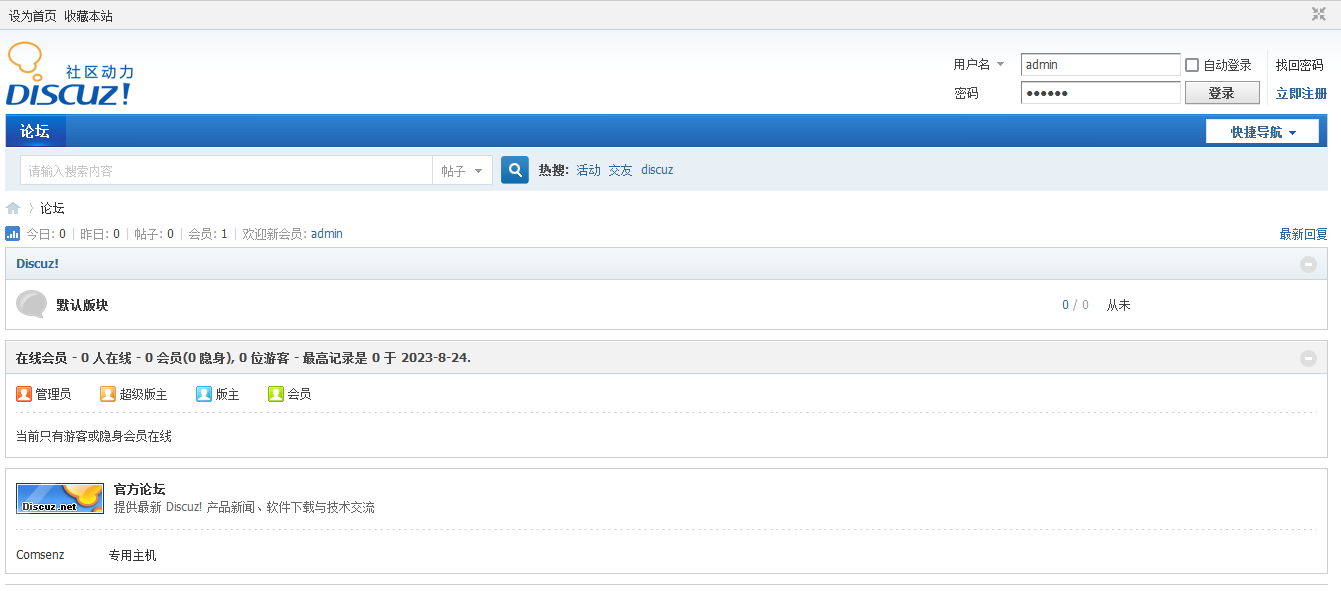This screenshot has height=591, width=1341.
Task: Click 论坛 in the breadcrumb
Action: point(52,208)
